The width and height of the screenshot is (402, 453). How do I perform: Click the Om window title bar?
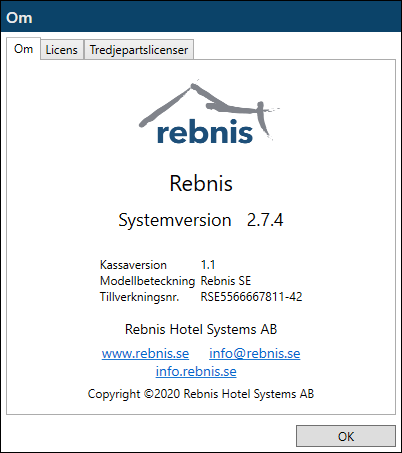(201, 17)
